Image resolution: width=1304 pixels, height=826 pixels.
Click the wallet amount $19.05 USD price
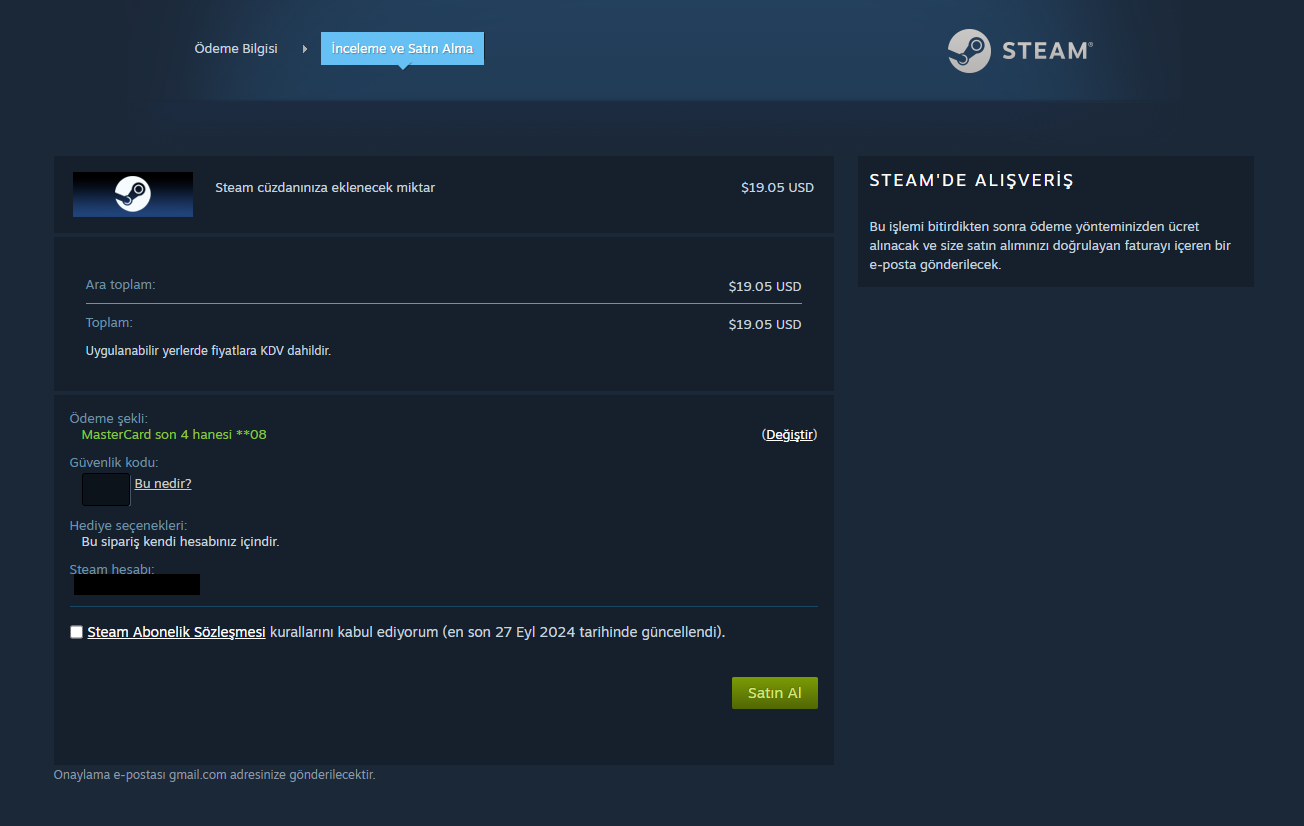(x=777, y=187)
